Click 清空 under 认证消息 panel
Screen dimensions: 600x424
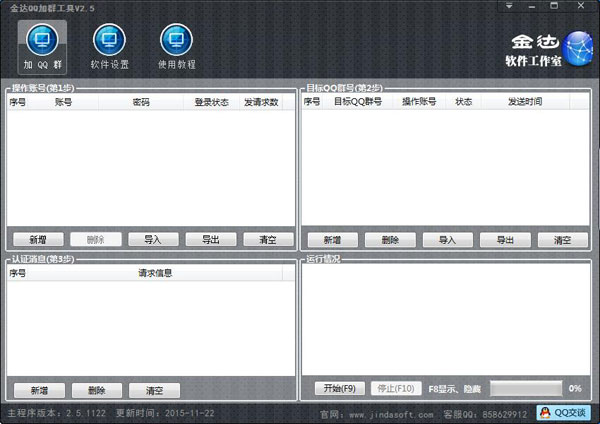tap(155, 390)
